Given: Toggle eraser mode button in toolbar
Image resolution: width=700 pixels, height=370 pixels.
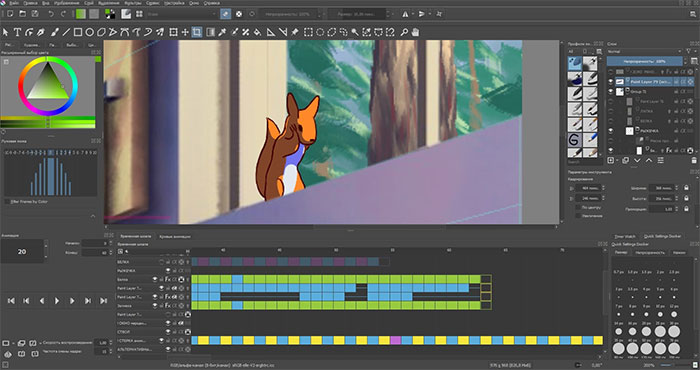Looking at the screenshot, I should (226, 14).
